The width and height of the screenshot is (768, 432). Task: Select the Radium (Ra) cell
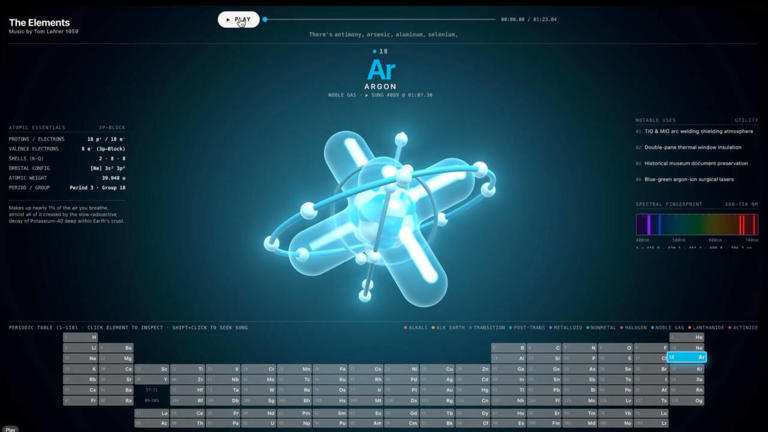pos(116,401)
